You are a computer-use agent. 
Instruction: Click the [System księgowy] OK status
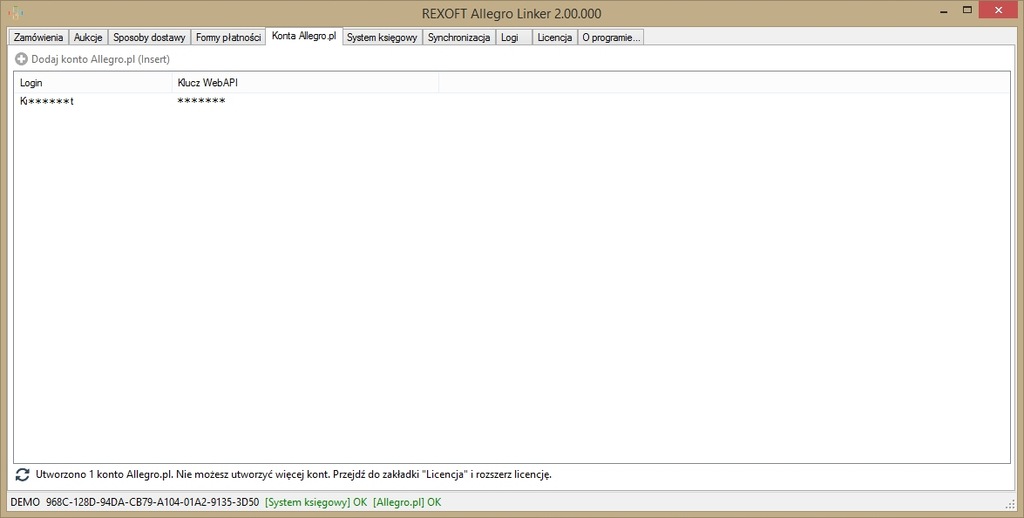pos(316,502)
